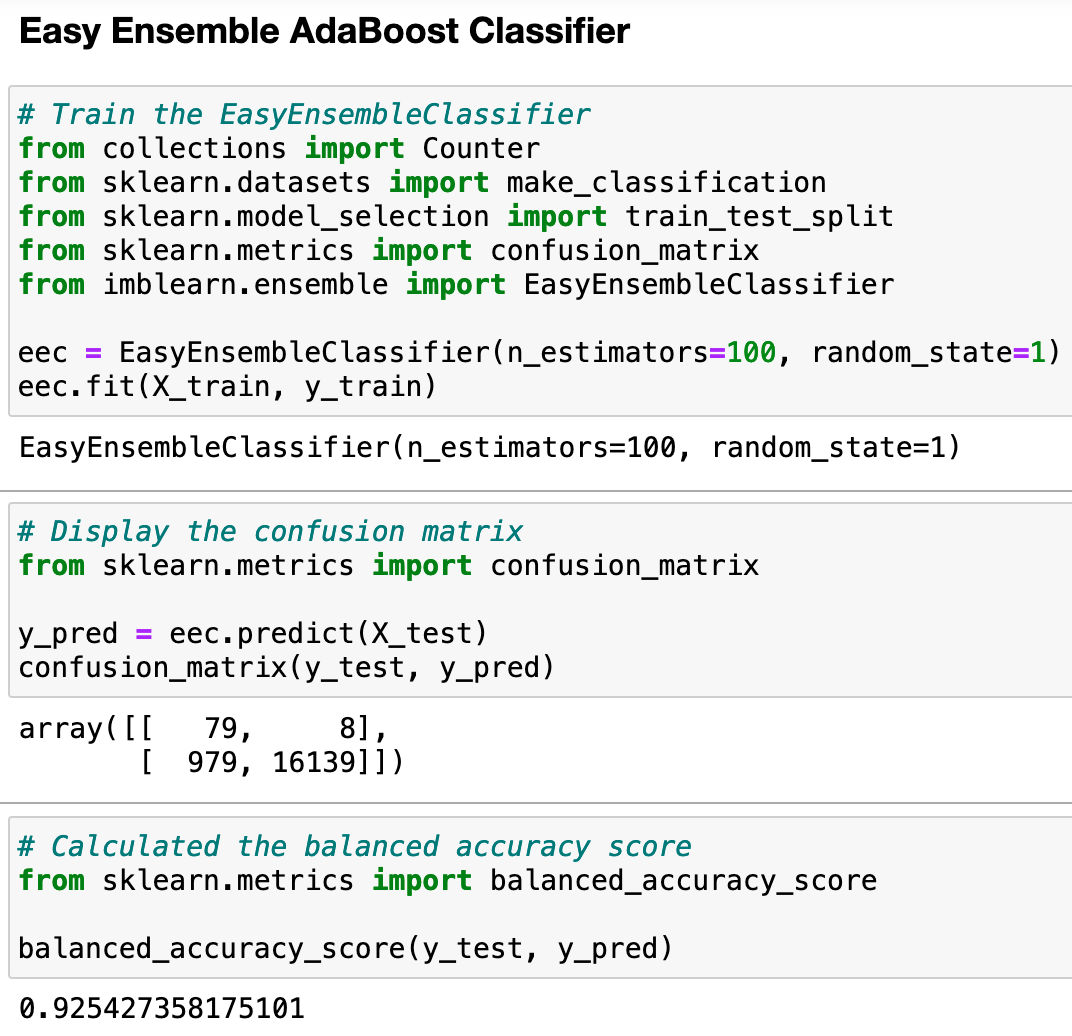Click the 0.925427358175101 output value
The image size is (1072, 1036).
pos(161,1009)
